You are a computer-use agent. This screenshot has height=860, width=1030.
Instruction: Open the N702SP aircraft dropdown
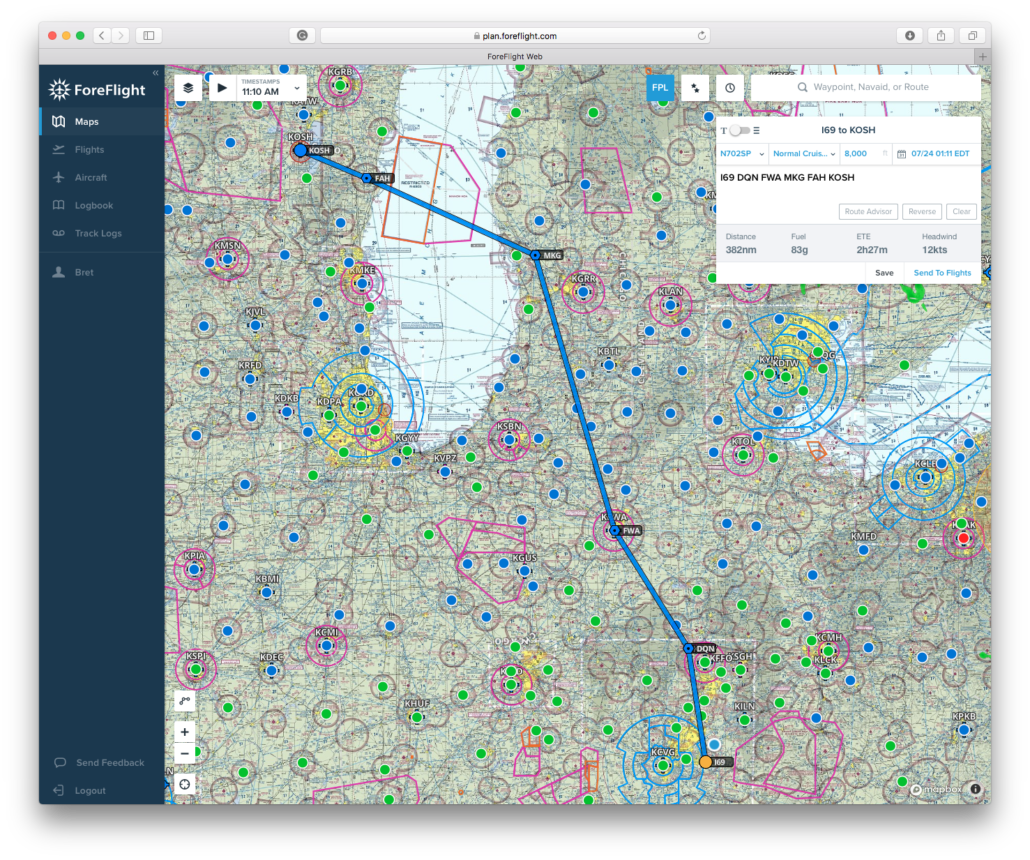(741, 154)
